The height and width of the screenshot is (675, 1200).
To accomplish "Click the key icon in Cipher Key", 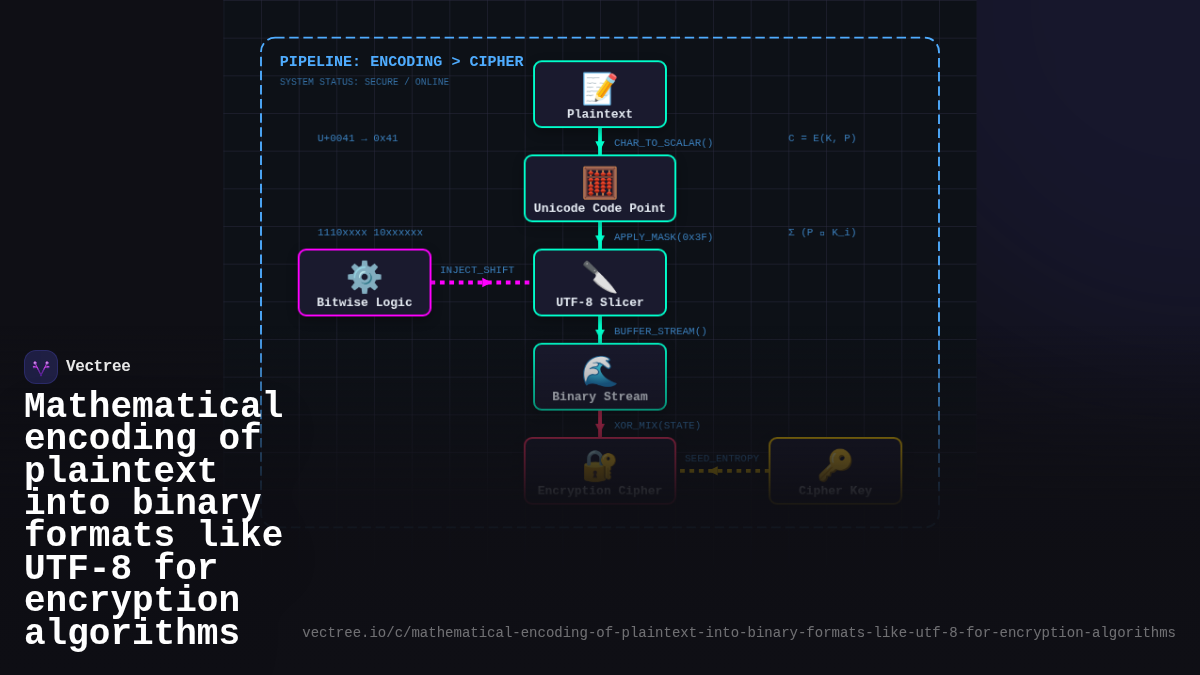I will pyautogui.click(x=834, y=465).
